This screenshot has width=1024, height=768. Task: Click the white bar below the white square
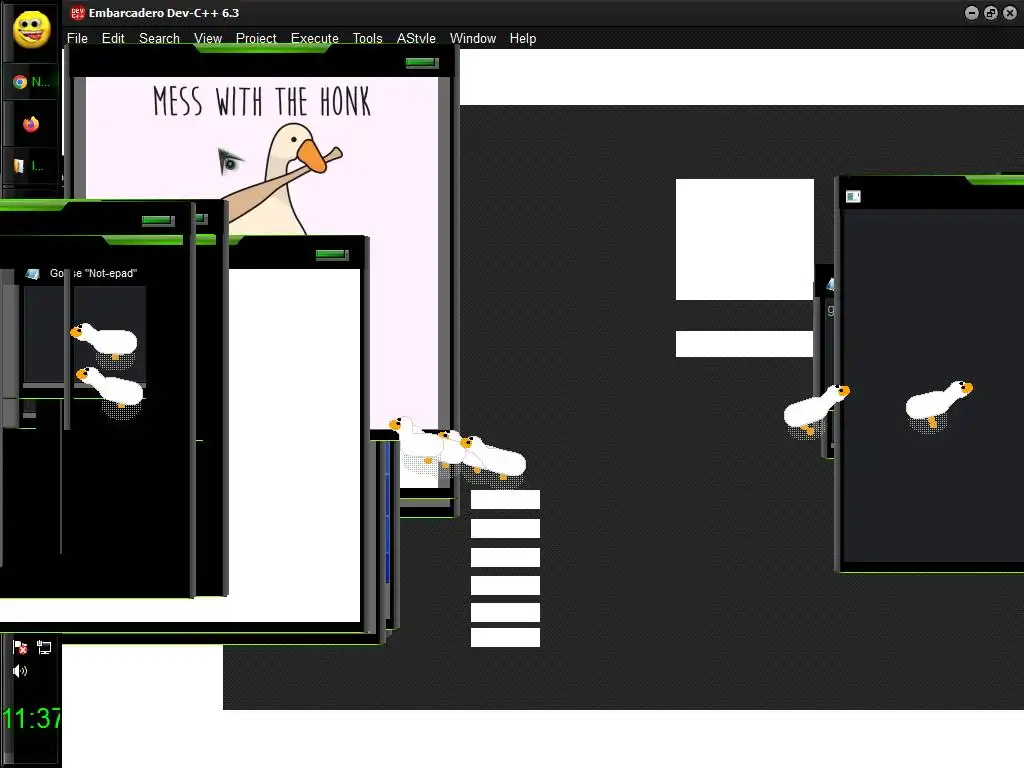pos(744,344)
